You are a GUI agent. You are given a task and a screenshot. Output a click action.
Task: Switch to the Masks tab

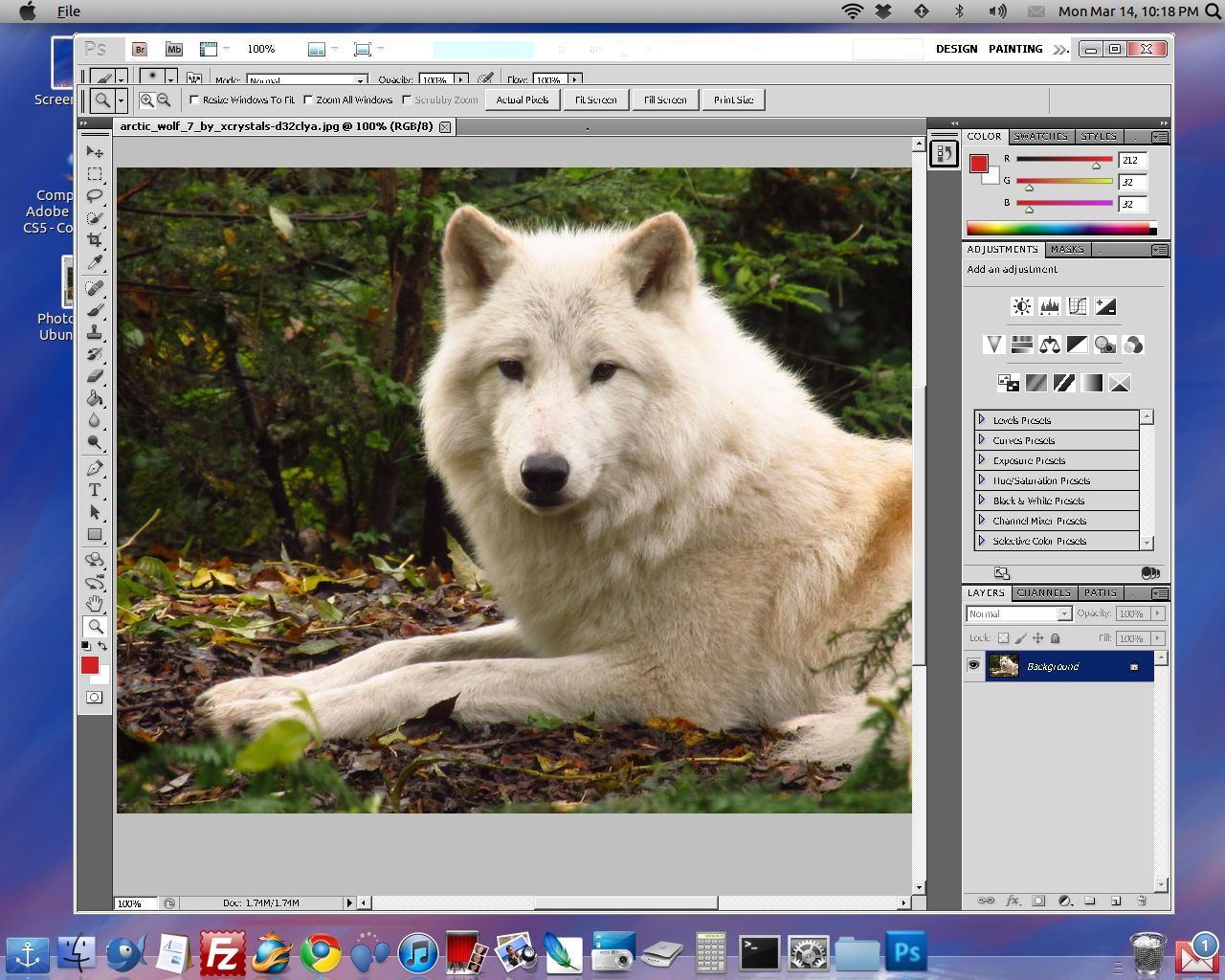(1067, 249)
